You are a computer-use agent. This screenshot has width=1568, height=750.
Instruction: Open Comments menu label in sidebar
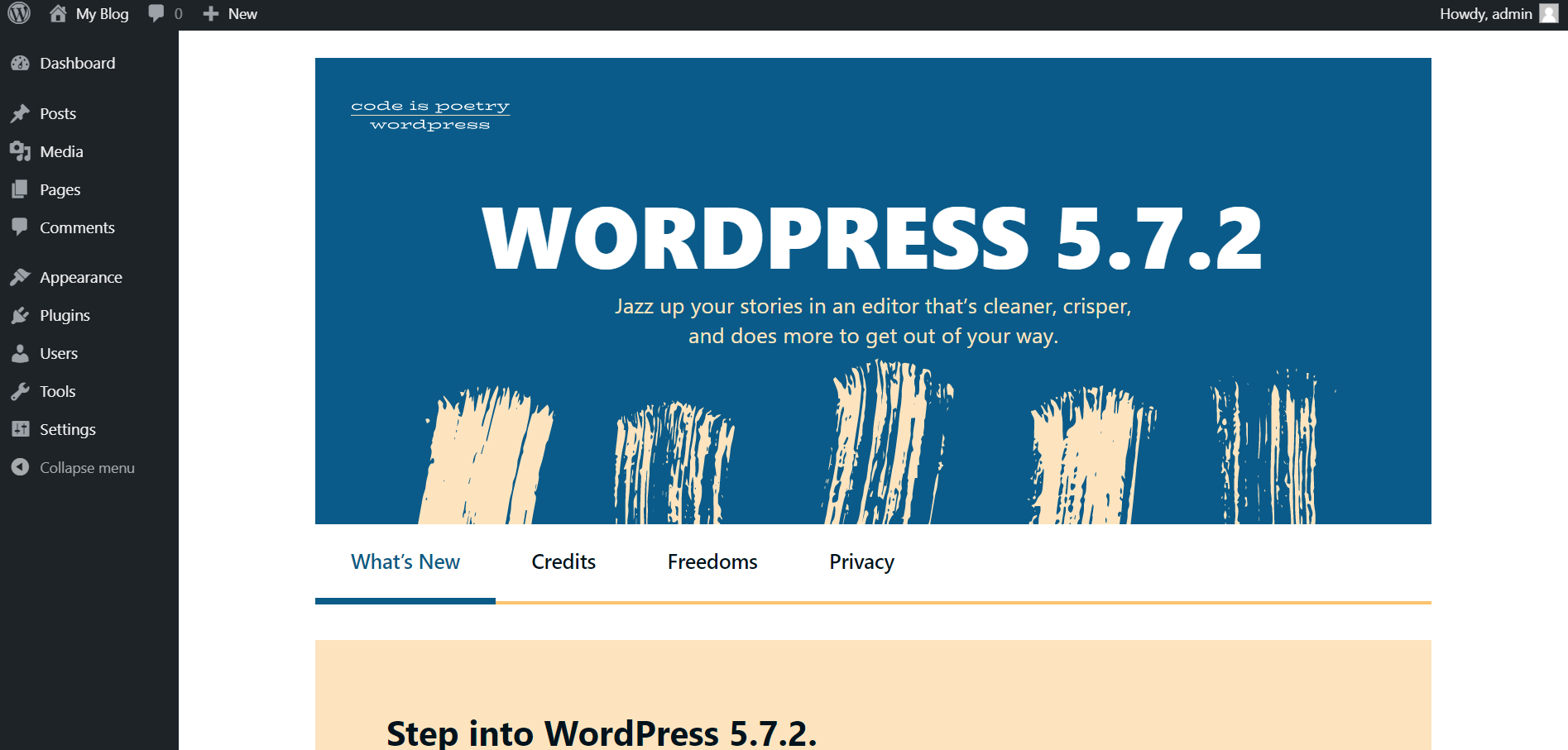[78, 227]
